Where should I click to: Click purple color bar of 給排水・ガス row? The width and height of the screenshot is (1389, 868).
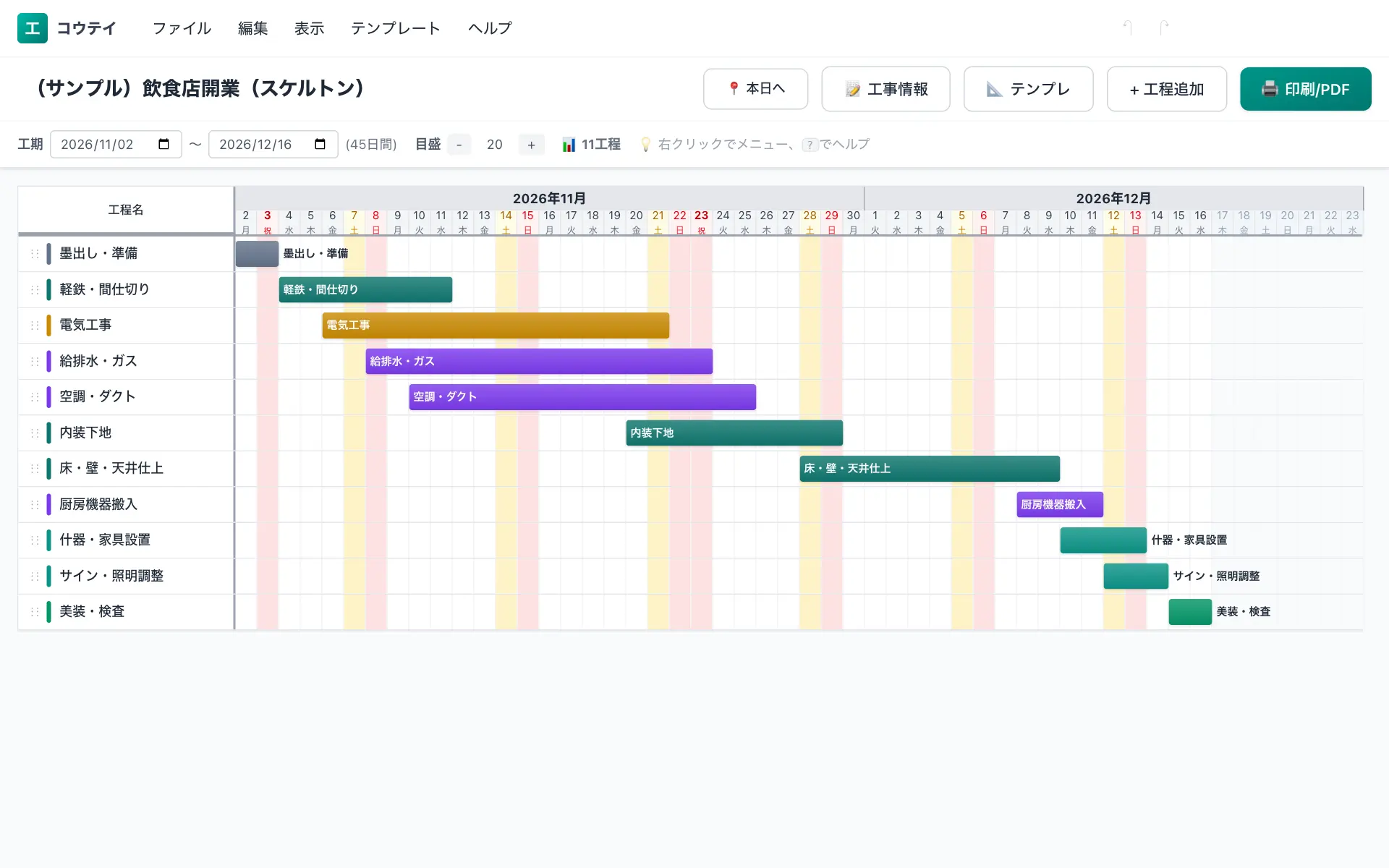coord(48,361)
